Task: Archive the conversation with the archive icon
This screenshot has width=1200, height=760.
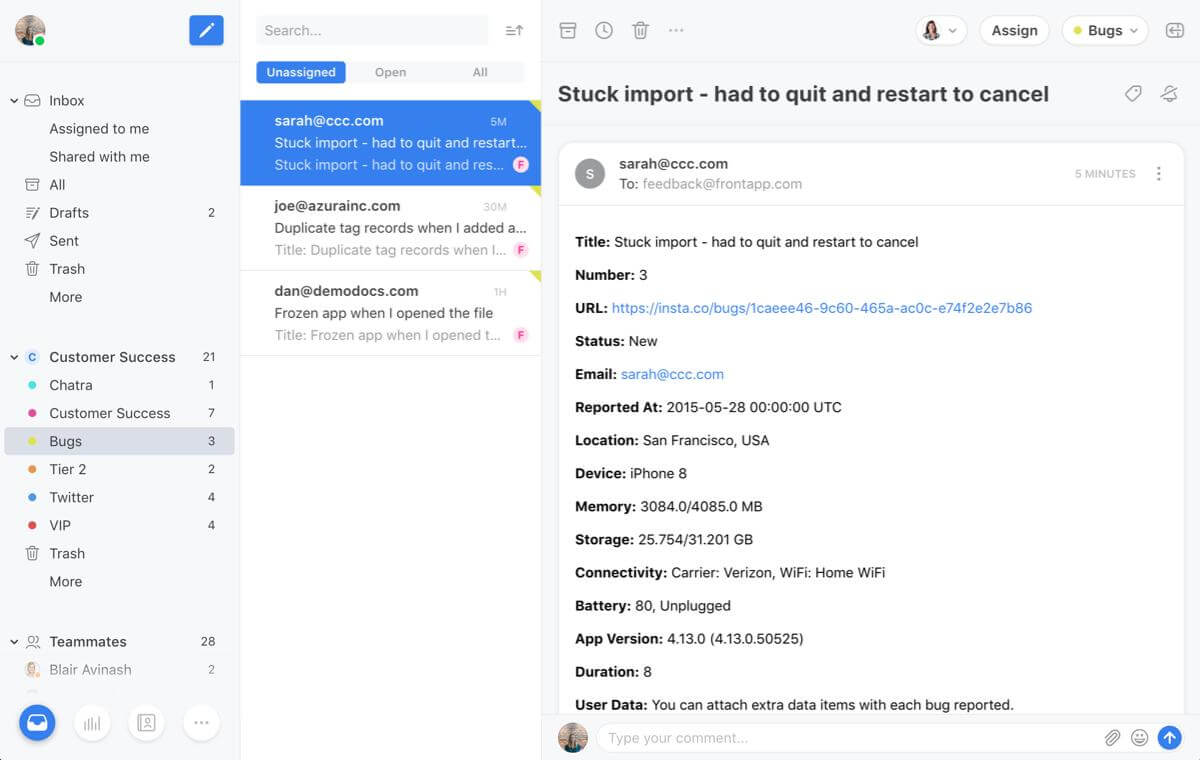Action: [x=568, y=30]
